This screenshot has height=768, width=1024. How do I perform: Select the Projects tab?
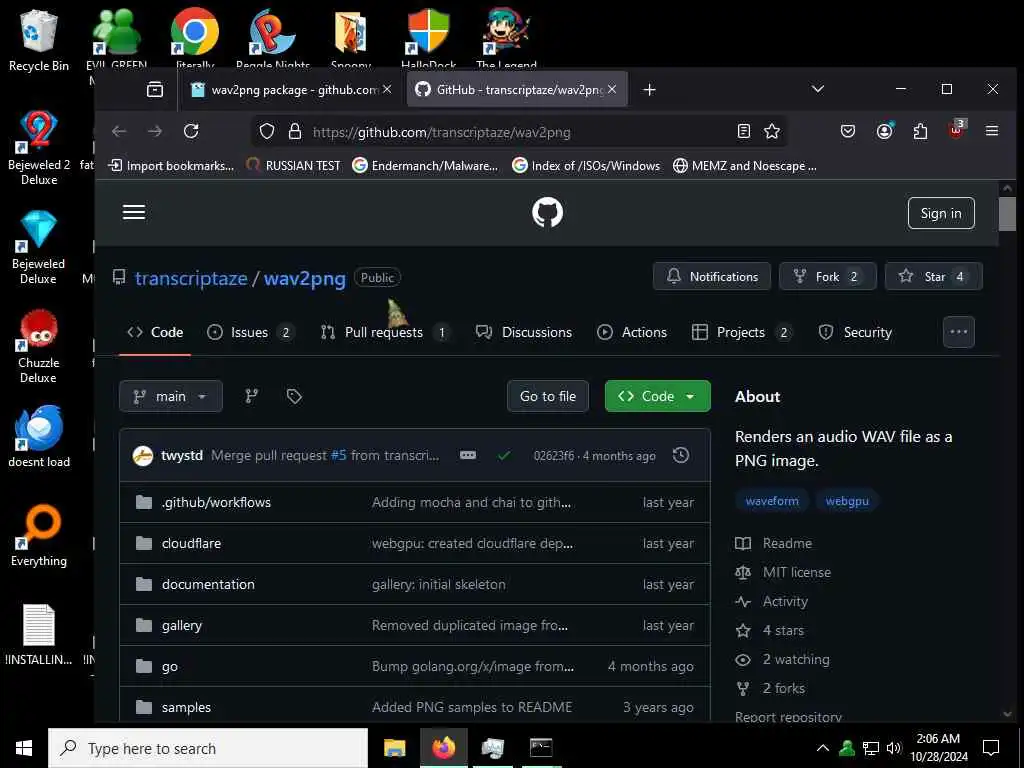(741, 332)
